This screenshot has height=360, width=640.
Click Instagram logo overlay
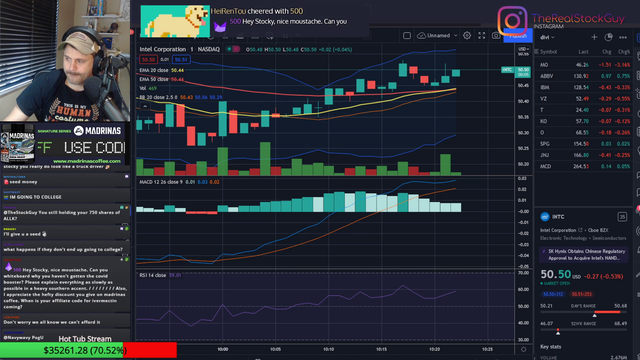click(512, 20)
